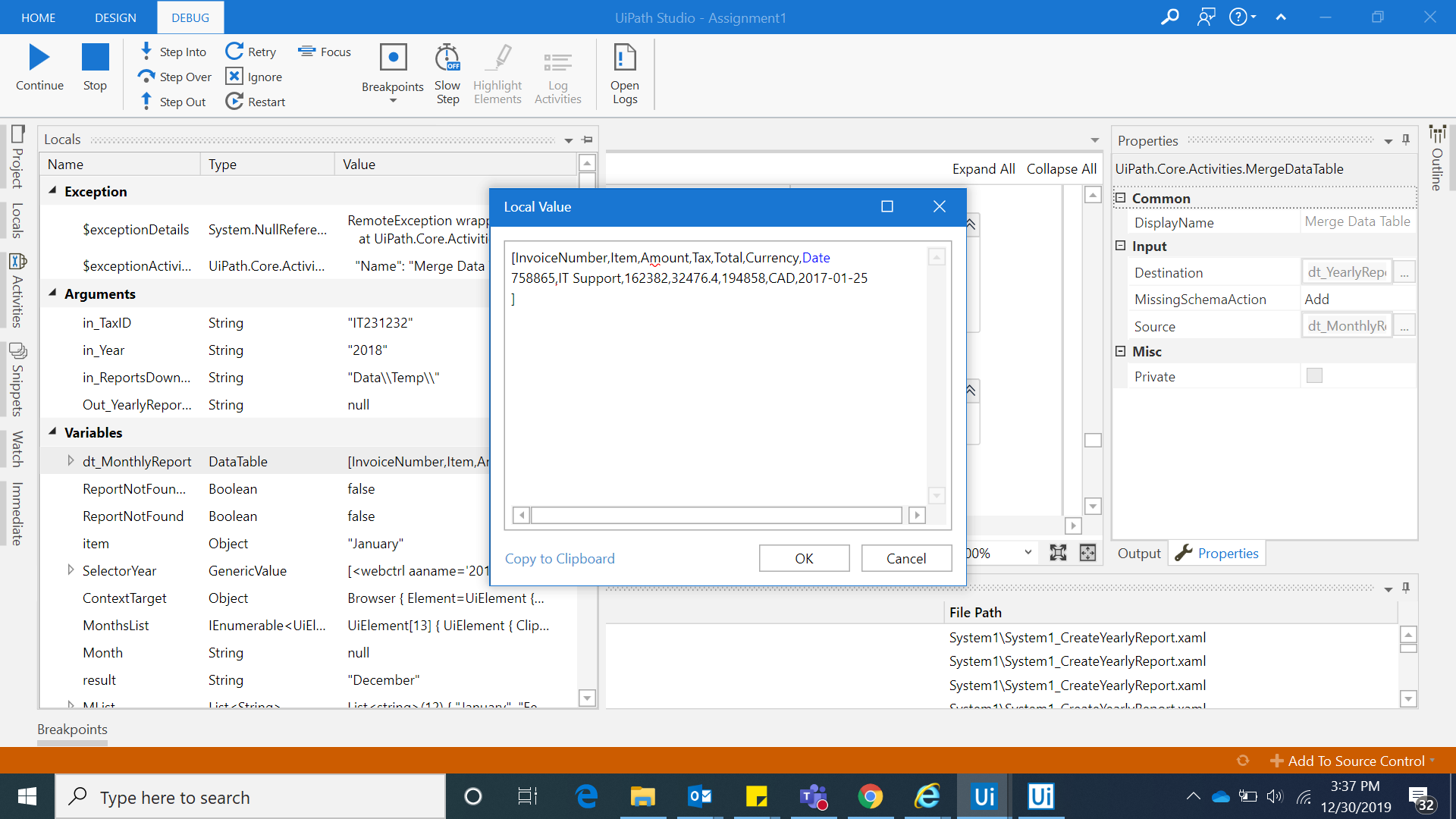Expand the SelectorYear variable row
1456x819 pixels.
pyautogui.click(x=71, y=570)
